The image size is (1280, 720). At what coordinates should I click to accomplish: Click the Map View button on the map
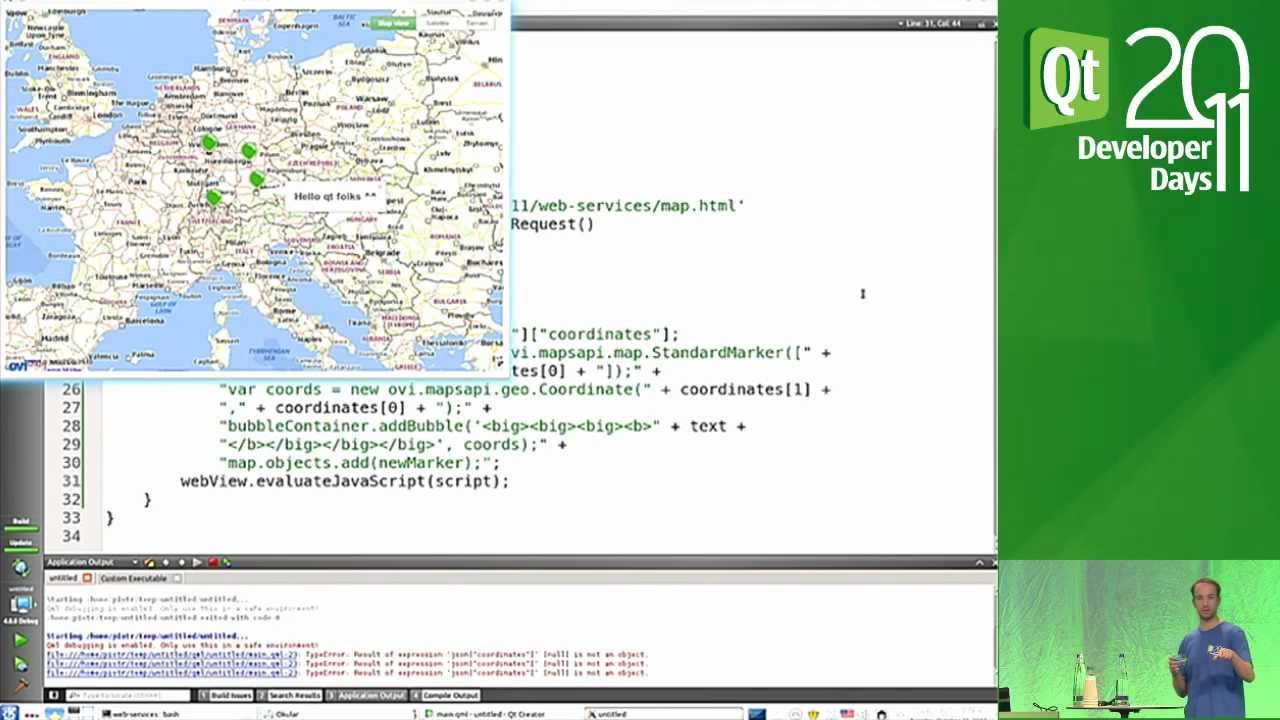pos(393,23)
